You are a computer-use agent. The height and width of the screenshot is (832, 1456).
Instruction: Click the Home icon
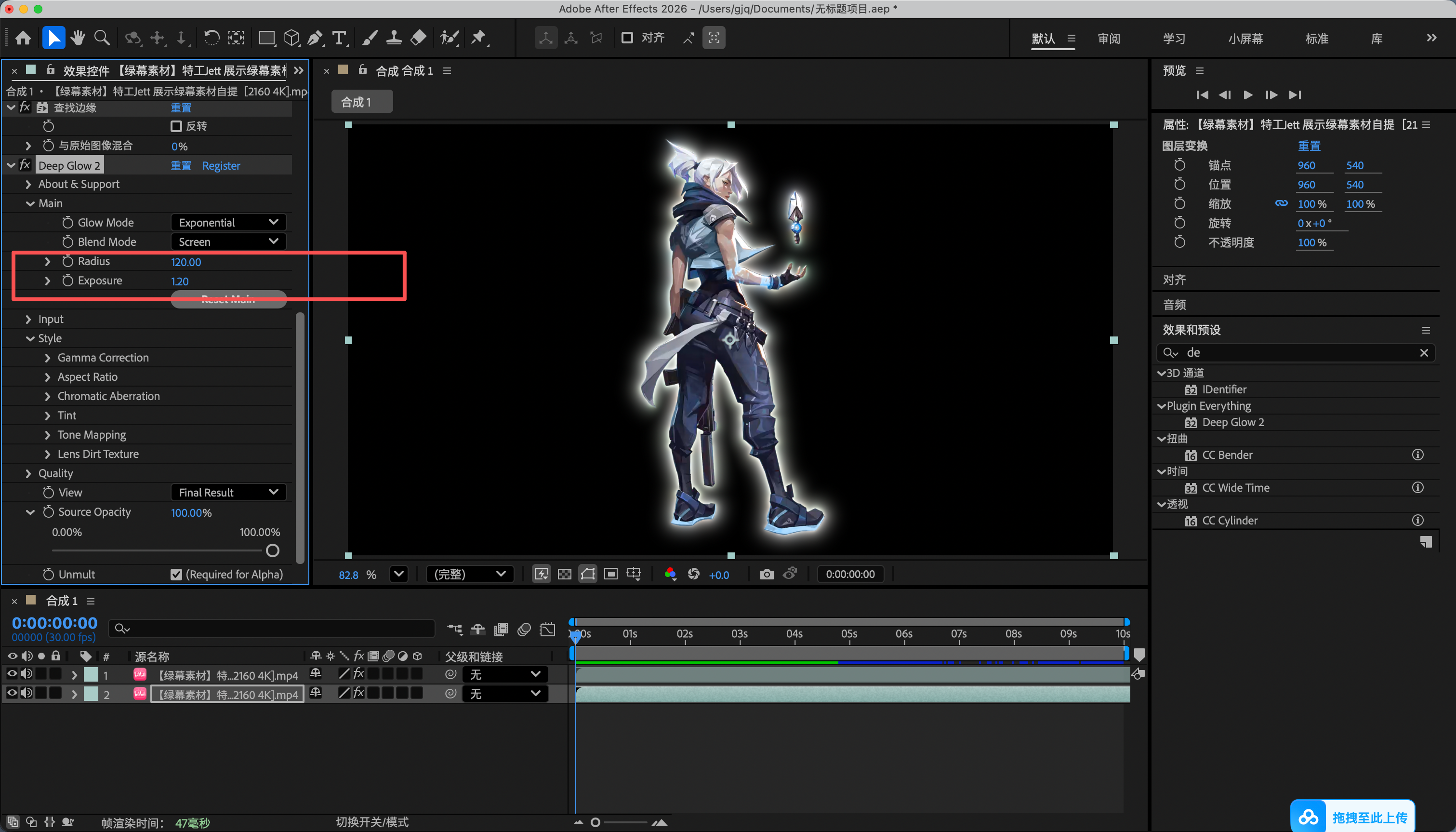24,38
